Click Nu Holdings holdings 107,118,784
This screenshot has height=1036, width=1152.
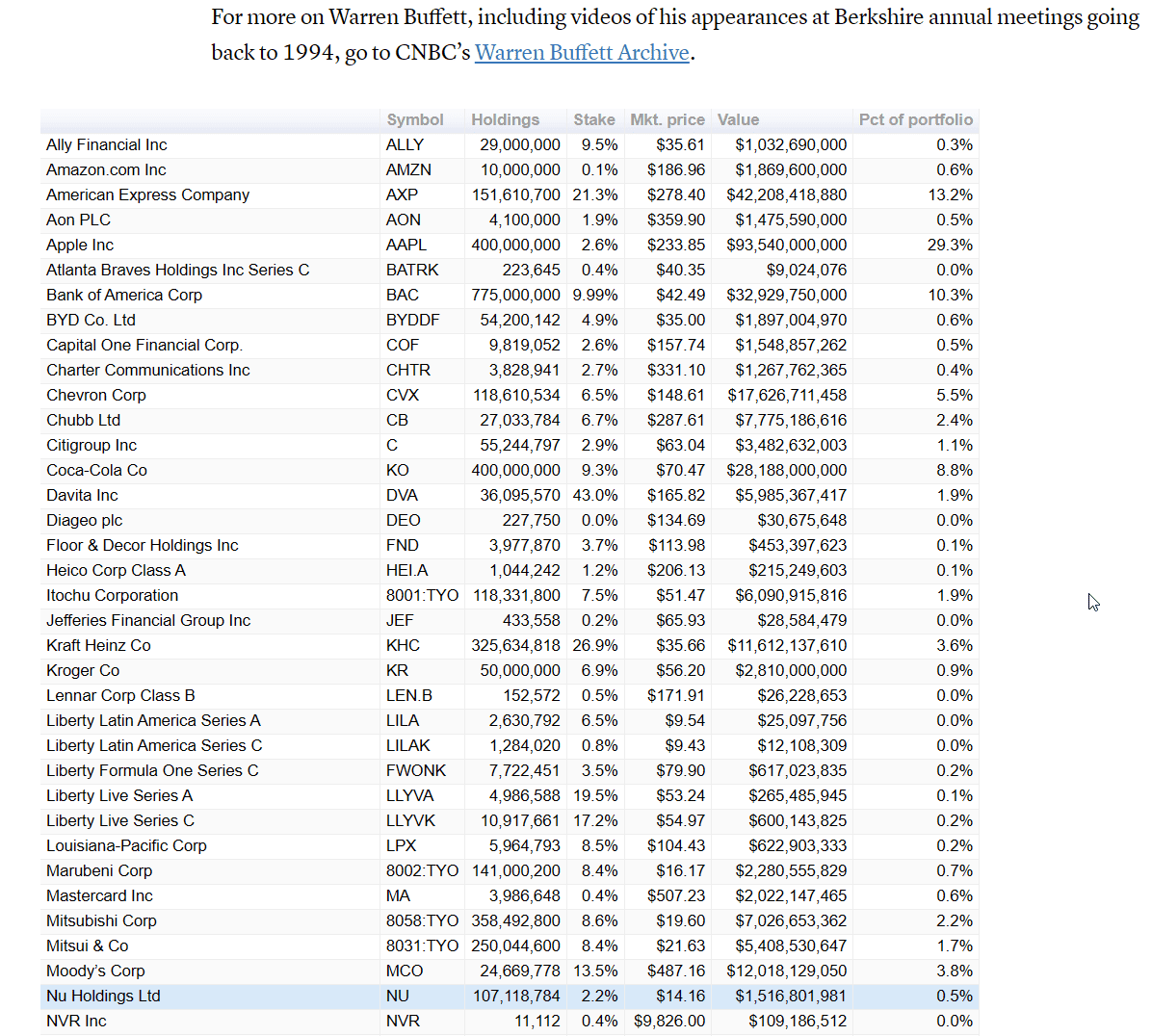[516, 997]
